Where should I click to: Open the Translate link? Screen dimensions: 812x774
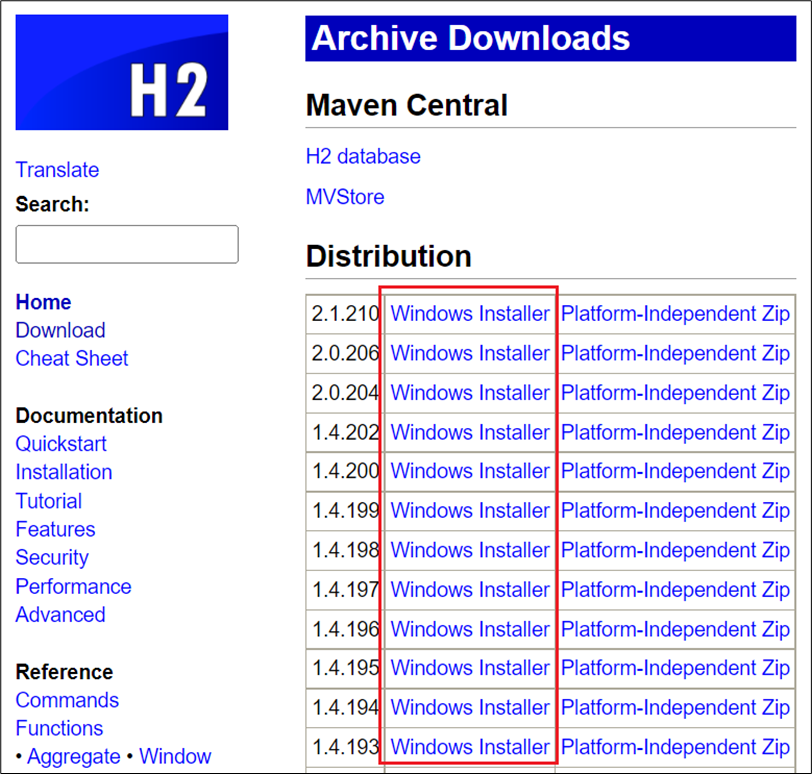click(57, 170)
